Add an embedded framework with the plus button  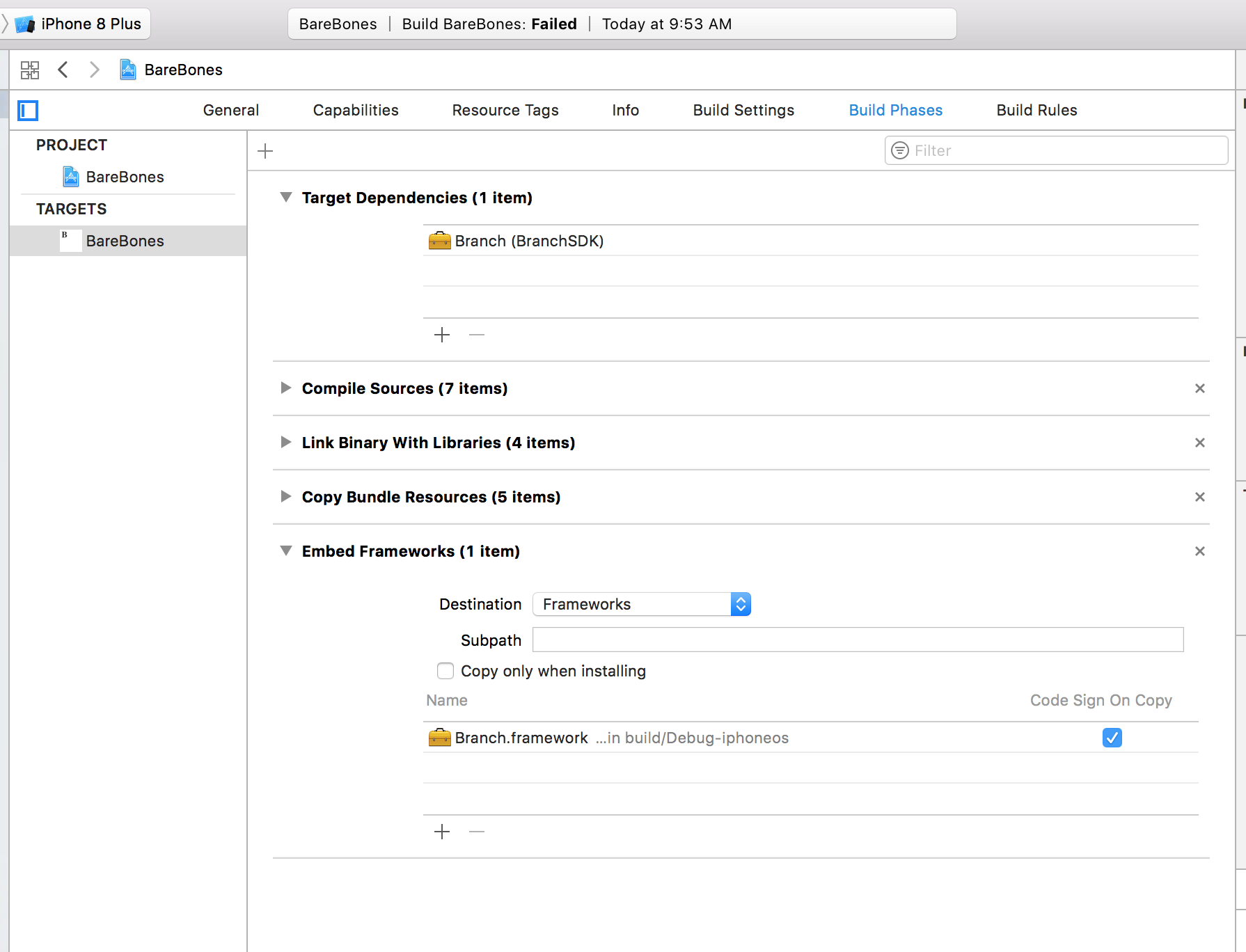[x=442, y=832]
